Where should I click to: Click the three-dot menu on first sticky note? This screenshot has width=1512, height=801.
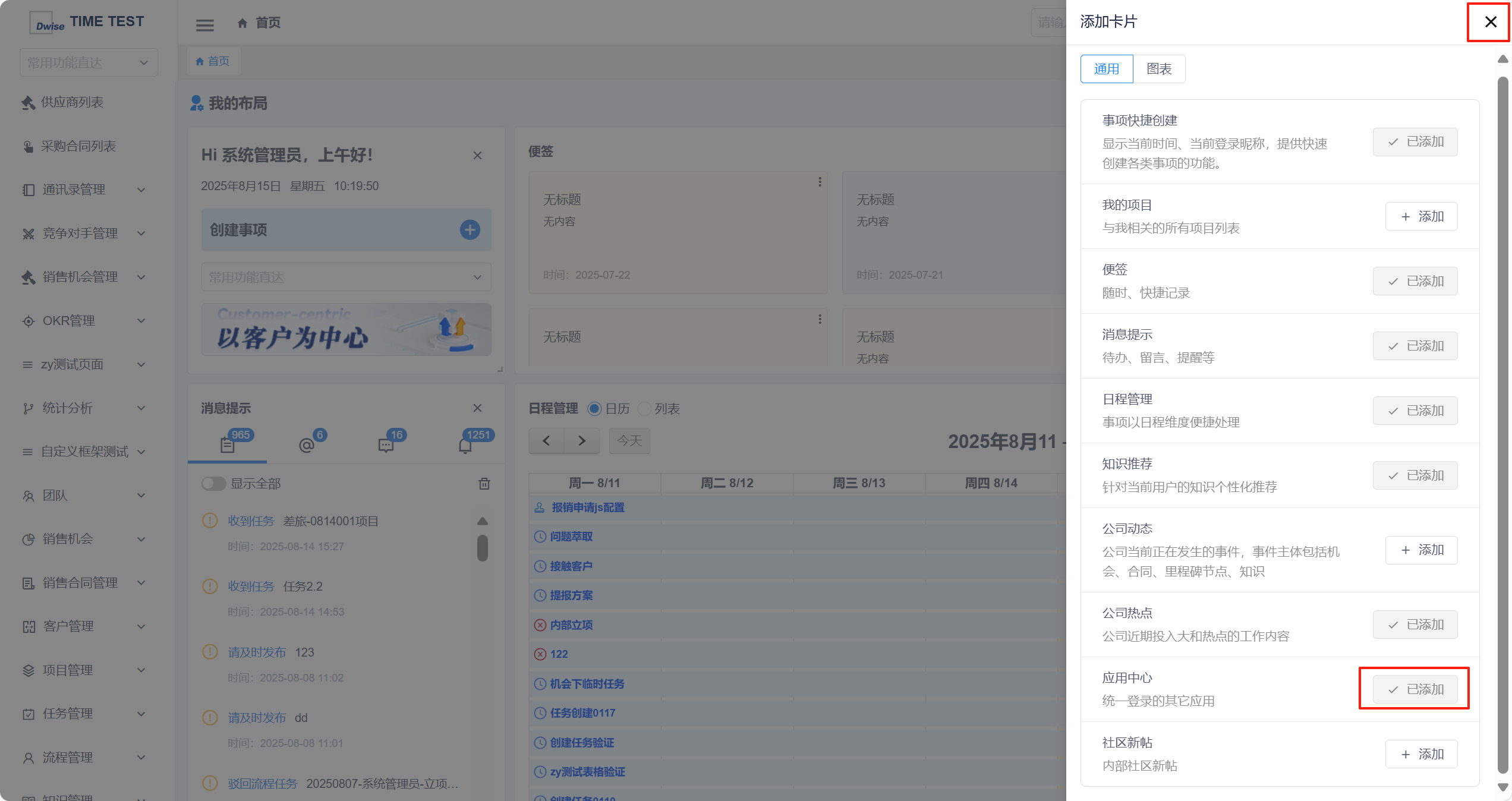[x=820, y=182]
